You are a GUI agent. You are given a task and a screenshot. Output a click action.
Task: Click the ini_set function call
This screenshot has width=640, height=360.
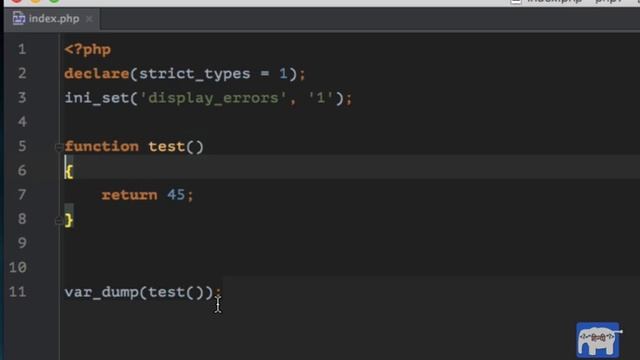[x=97, y=98]
